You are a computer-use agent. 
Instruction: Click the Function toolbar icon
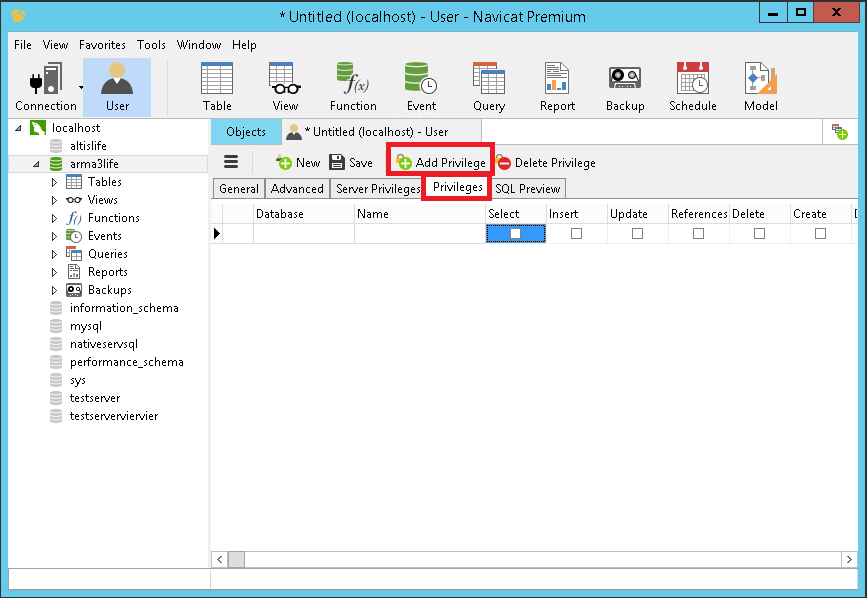tap(353, 87)
